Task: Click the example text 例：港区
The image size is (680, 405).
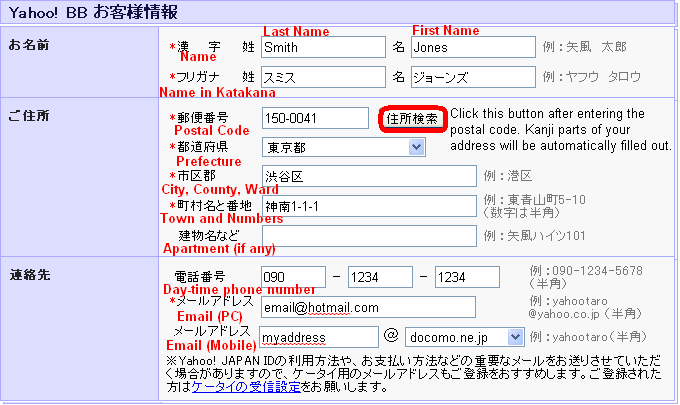Action: [x=508, y=176]
